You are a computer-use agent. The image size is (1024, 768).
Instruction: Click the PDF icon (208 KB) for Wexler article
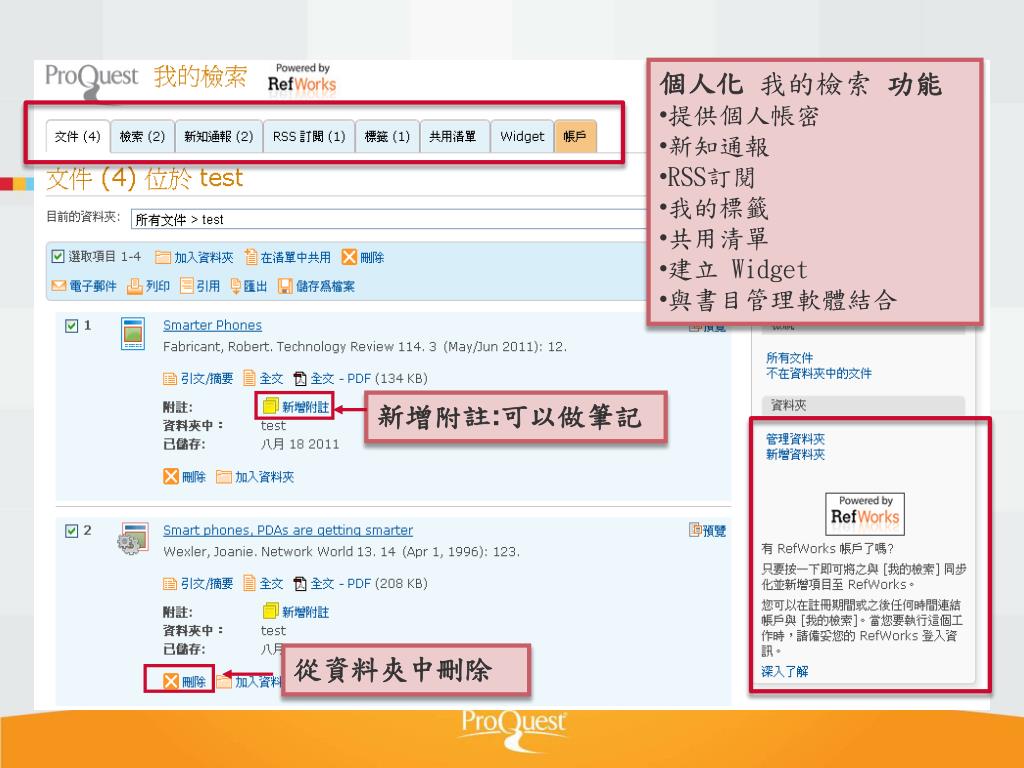[x=300, y=584]
